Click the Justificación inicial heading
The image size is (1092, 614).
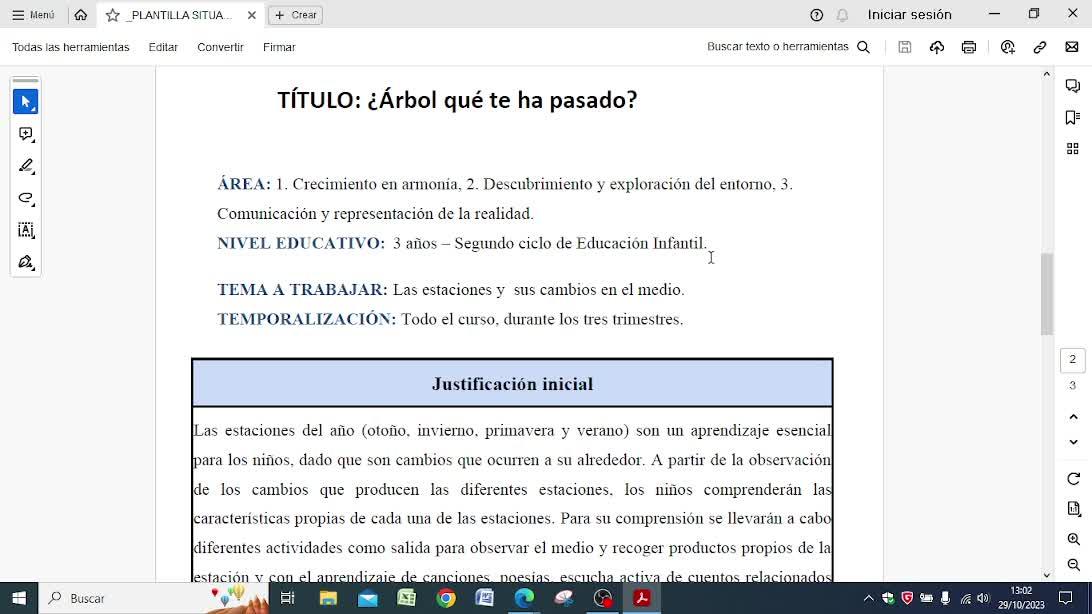coord(513,384)
